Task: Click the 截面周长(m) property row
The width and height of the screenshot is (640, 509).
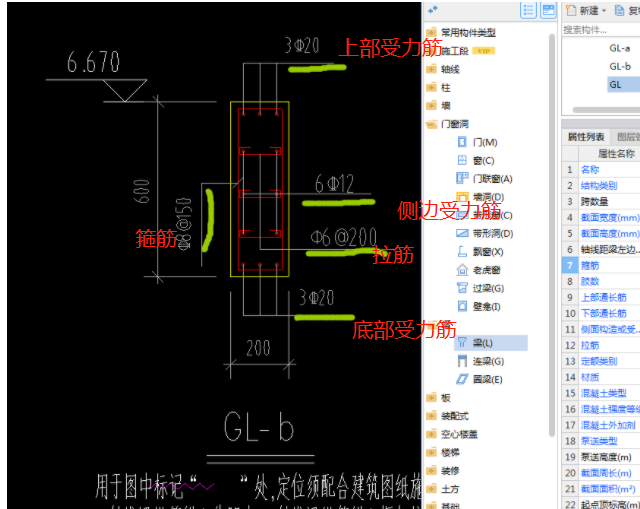Action: [x=601, y=473]
